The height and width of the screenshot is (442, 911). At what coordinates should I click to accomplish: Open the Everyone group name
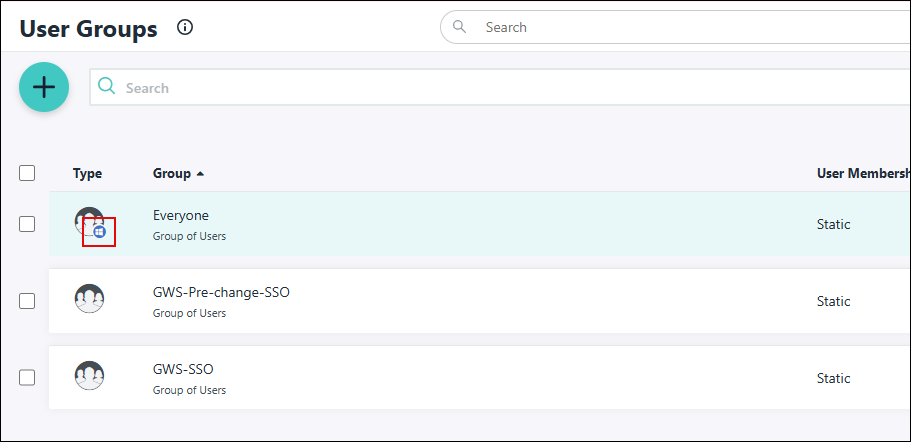(180, 215)
